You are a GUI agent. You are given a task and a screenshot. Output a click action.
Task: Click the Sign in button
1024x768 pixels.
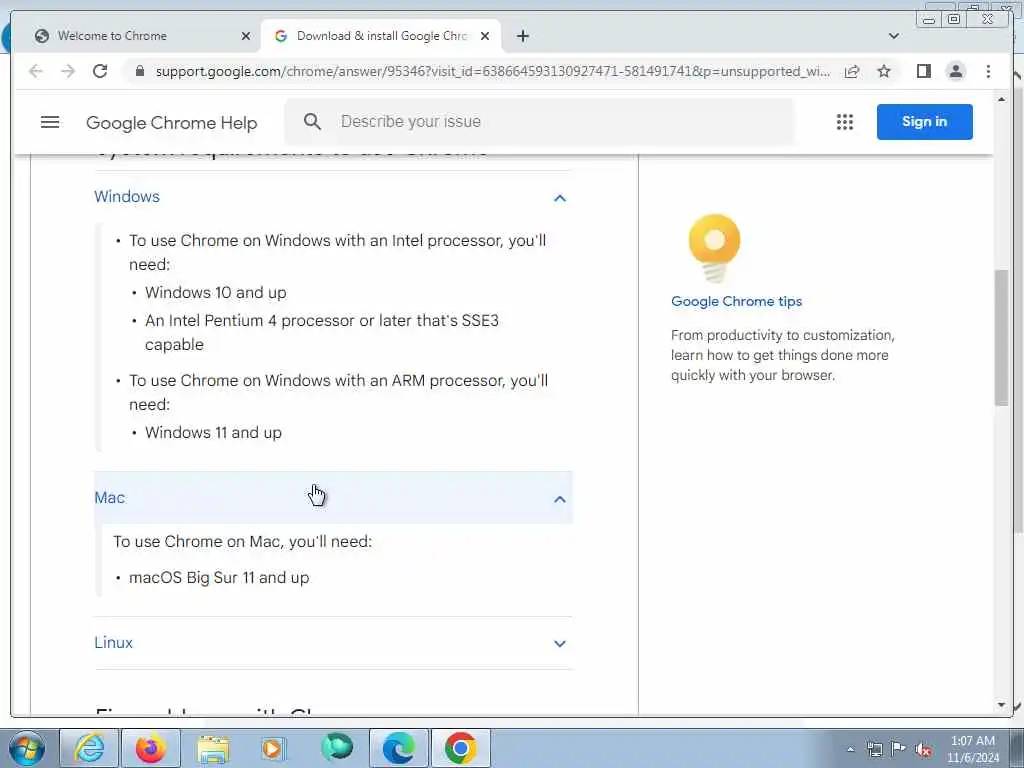coord(925,121)
